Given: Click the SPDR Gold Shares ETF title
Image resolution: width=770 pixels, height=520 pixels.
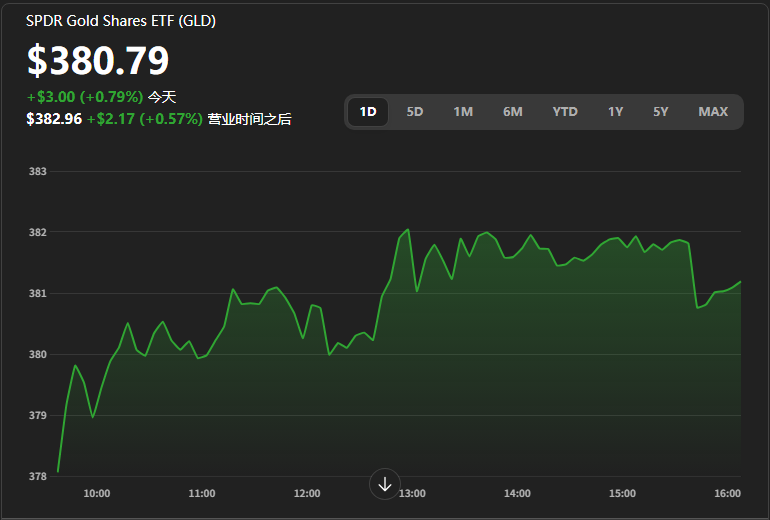Looking at the screenshot, I should click(121, 21).
